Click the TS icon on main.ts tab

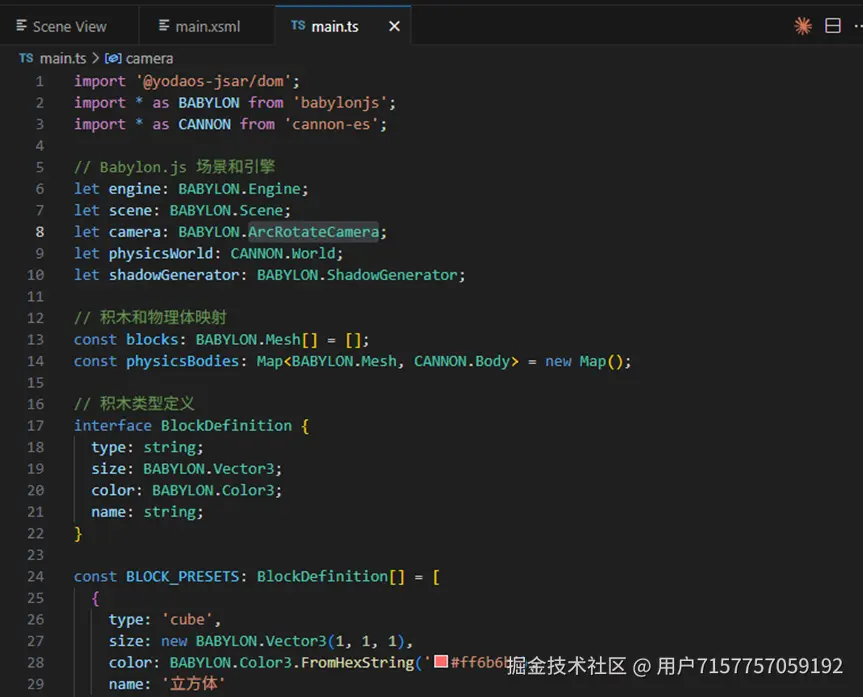tap(298, 25)
